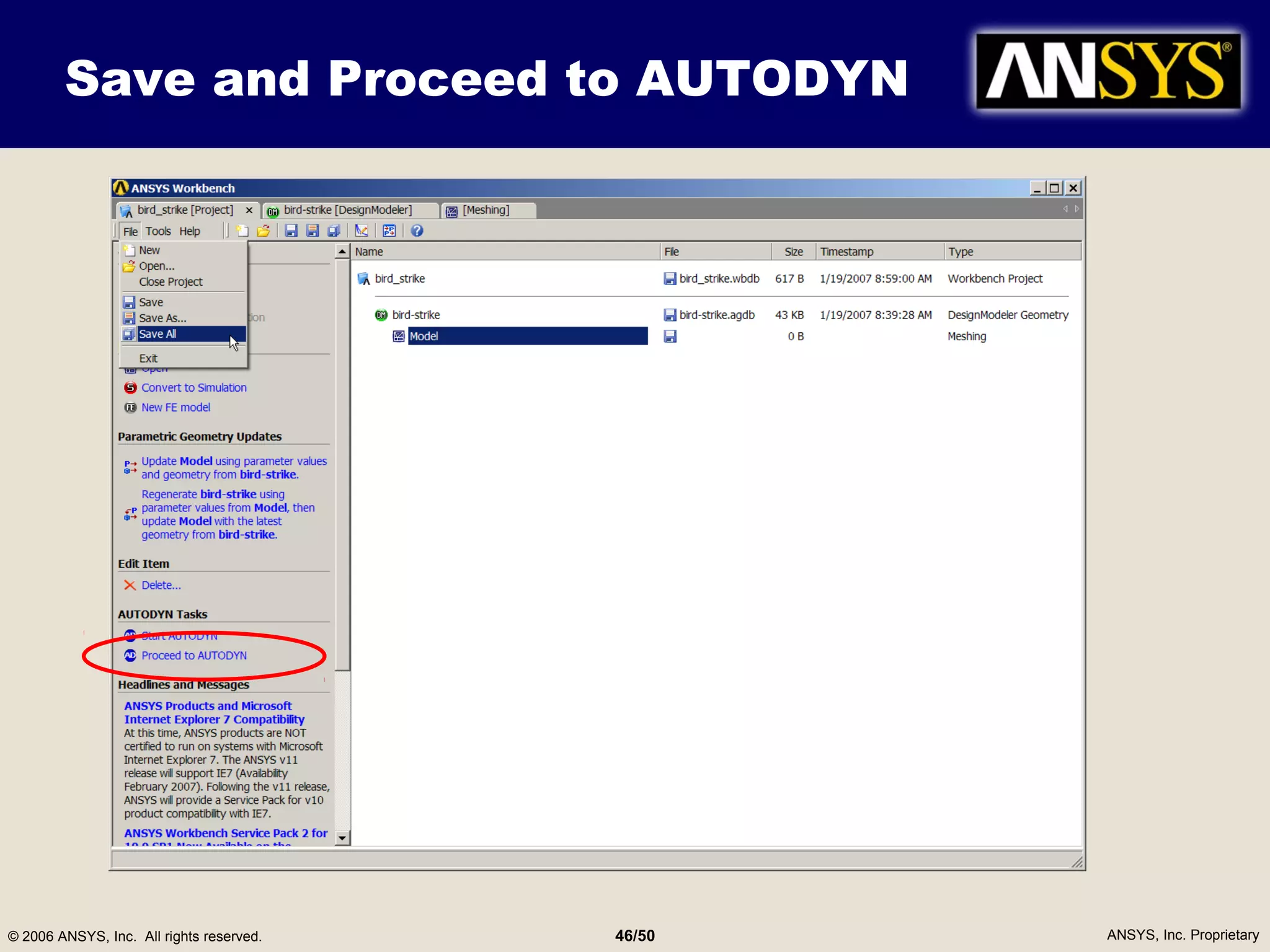The width and height of the screenshot is (1270, 952).
Task: Click the Proceed to AUTODYN link
Action: click(x=194, y=655)
